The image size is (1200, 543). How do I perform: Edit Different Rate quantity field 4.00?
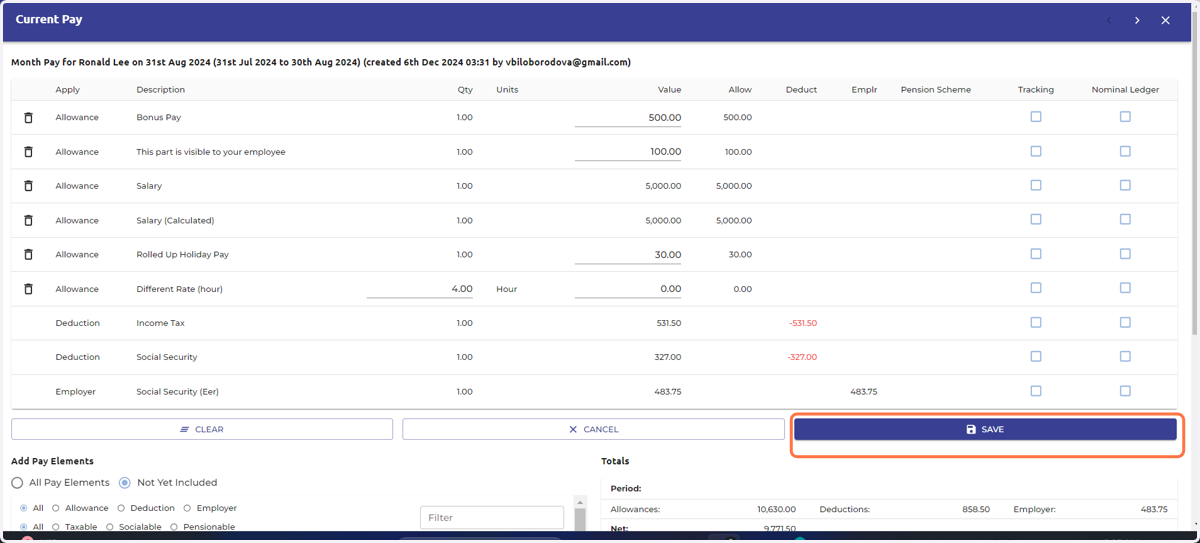tap(420, 289)
